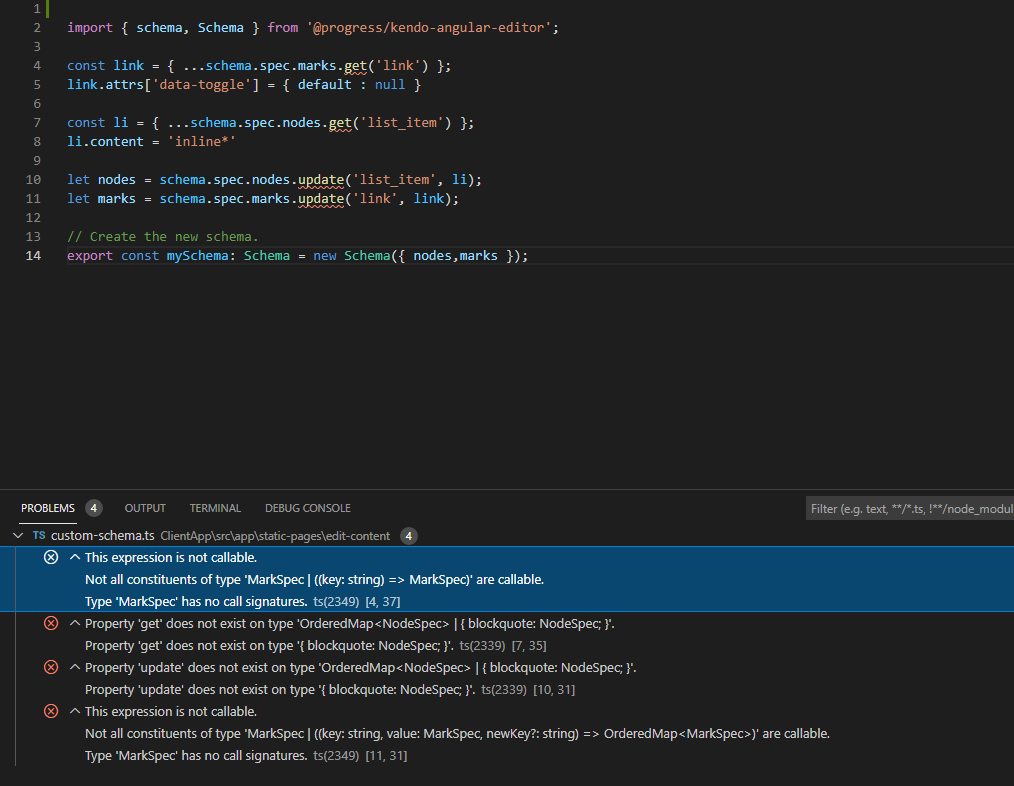Click the TS file icon for custom-schema.ts
The width and height of the screenshot is (1014, 786).
[x=39, y=536]
